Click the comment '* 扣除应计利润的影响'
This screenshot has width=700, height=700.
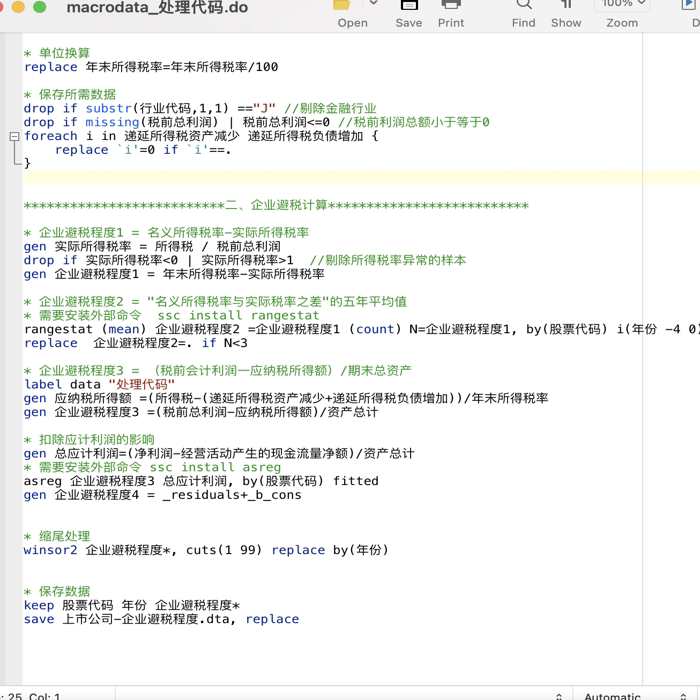(x=89, y=440)
